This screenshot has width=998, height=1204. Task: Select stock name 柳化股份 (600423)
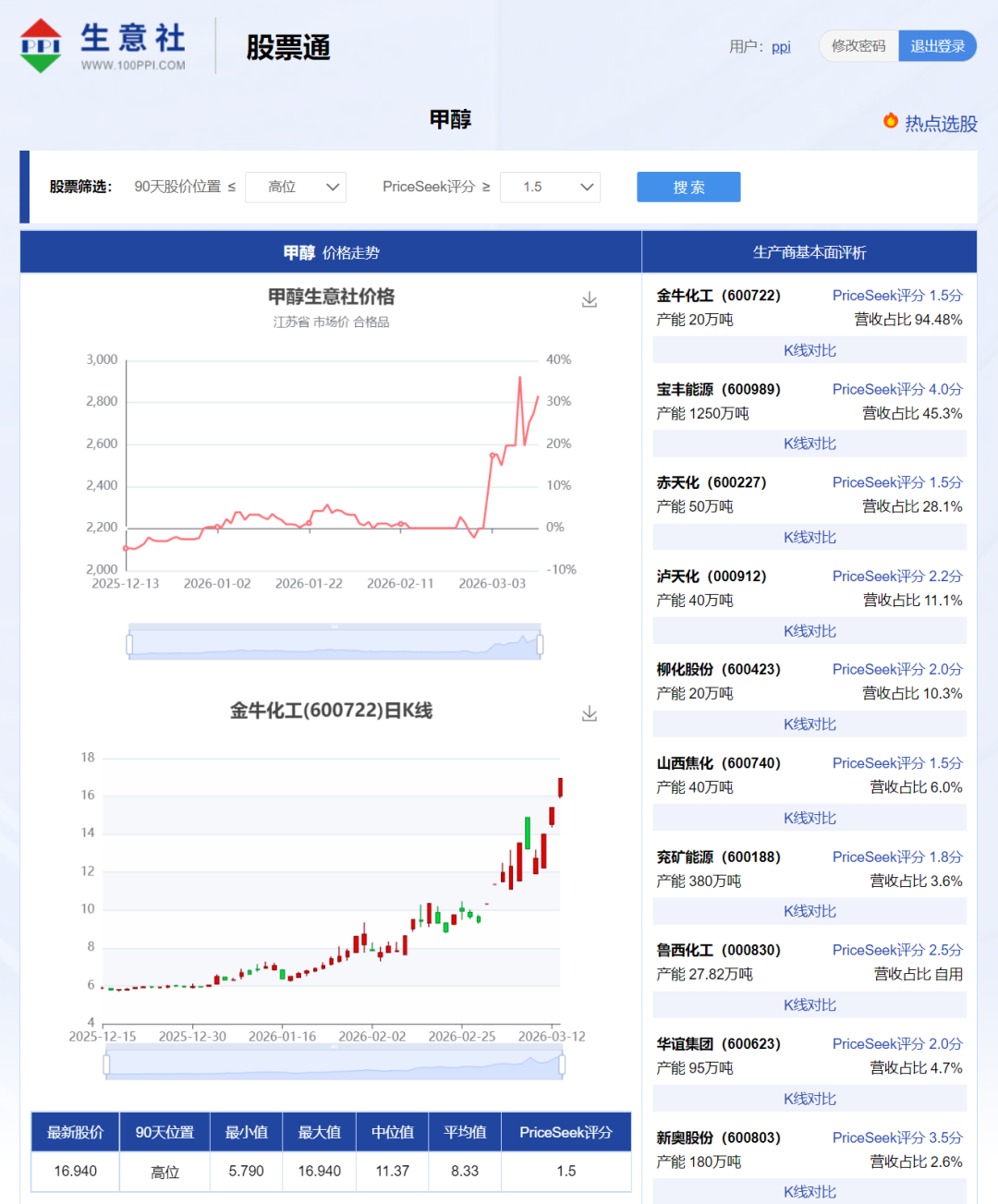(x=719, y=669)
